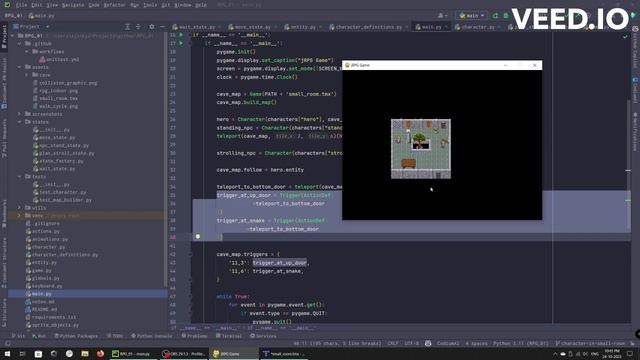Hide the Project panel with minus icon

point(162,27)
